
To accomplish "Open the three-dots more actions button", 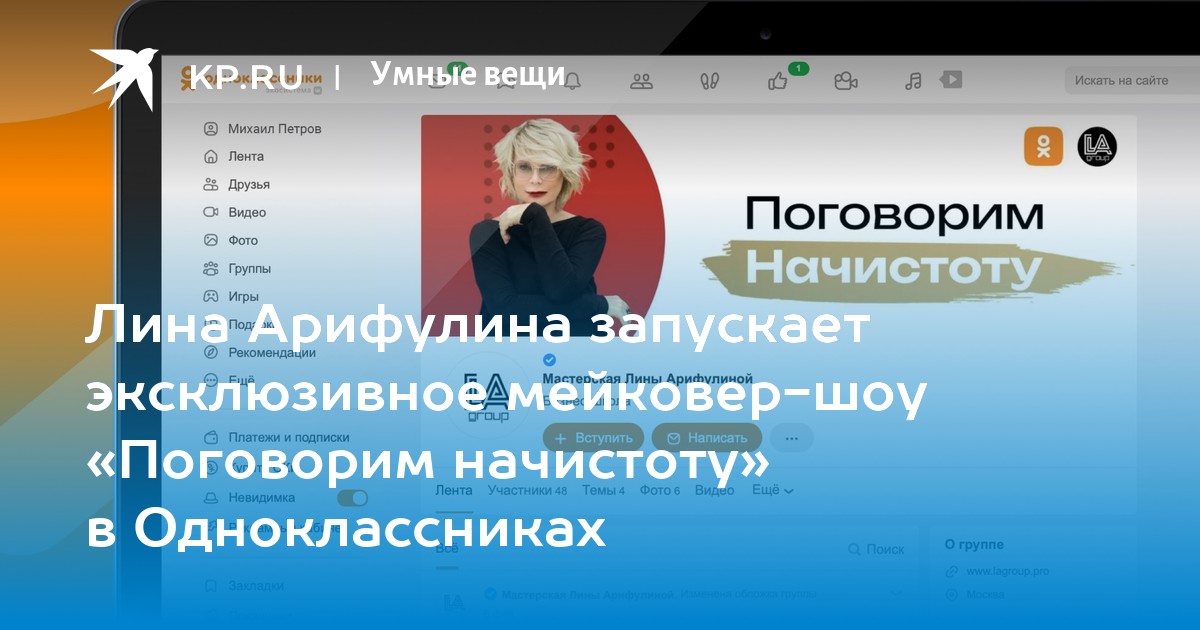I will tap(792, 437).
